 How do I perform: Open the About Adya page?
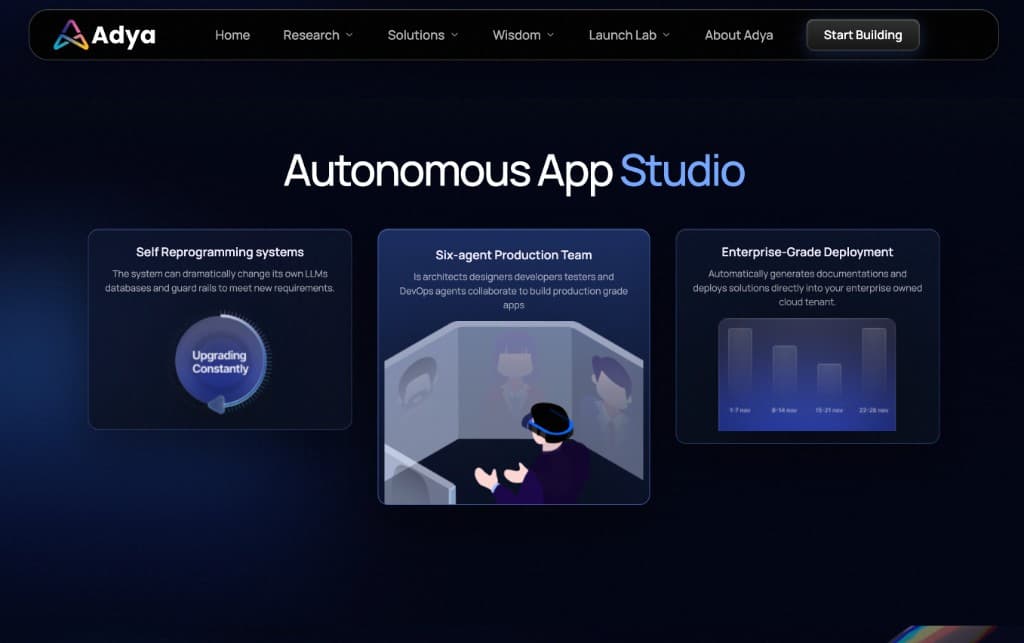(x=739, y=35)
